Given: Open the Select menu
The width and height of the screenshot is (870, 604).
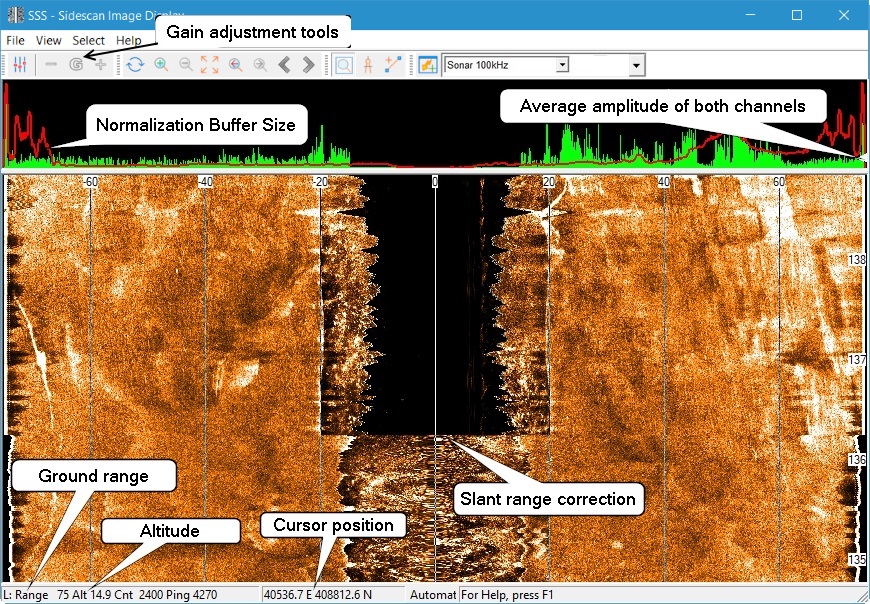Looking at the screenshot, I should tap(88, 41).
